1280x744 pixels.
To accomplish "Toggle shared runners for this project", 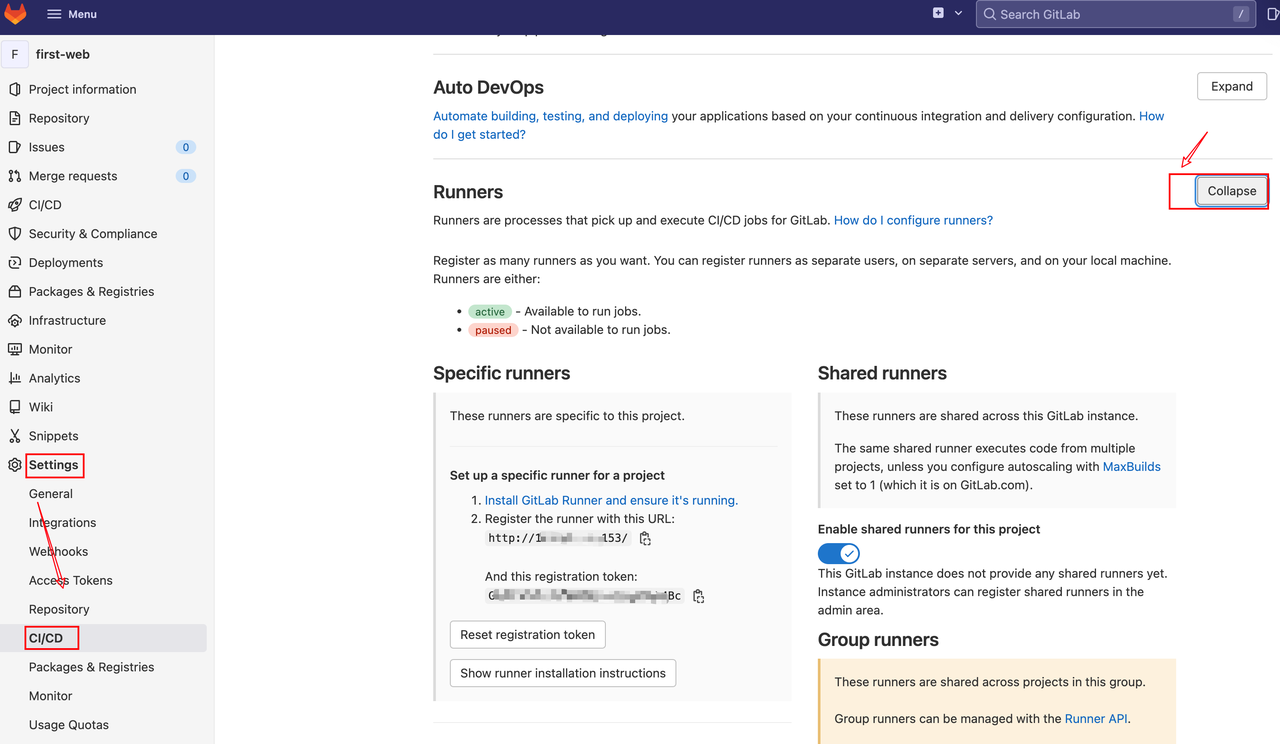I will 839,553.
